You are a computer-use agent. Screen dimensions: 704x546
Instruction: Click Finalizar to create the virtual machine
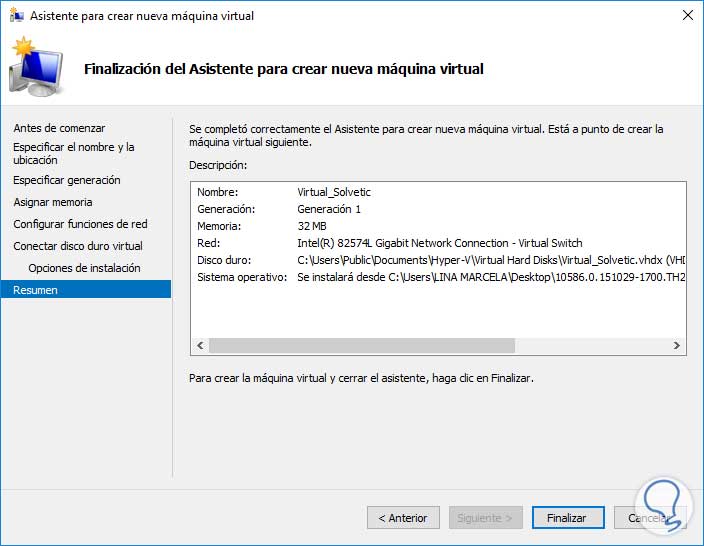(568, 518)
